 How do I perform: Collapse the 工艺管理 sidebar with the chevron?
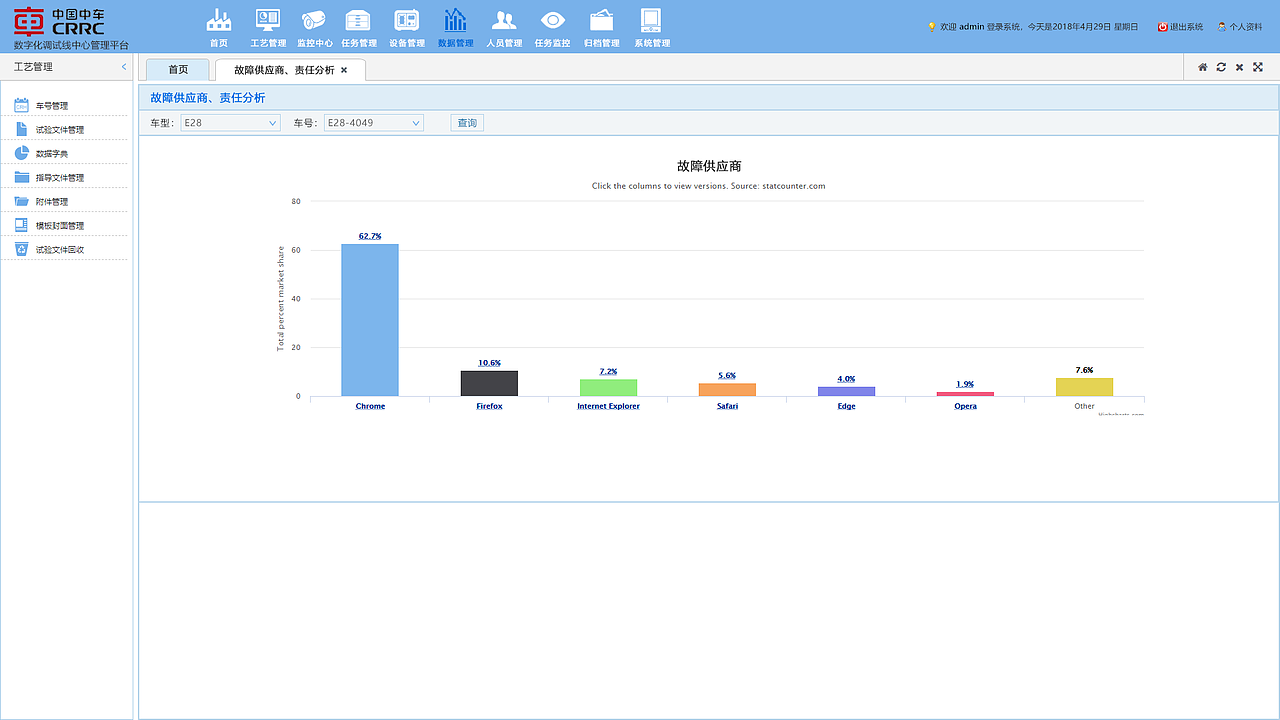[x=124, y=67]
